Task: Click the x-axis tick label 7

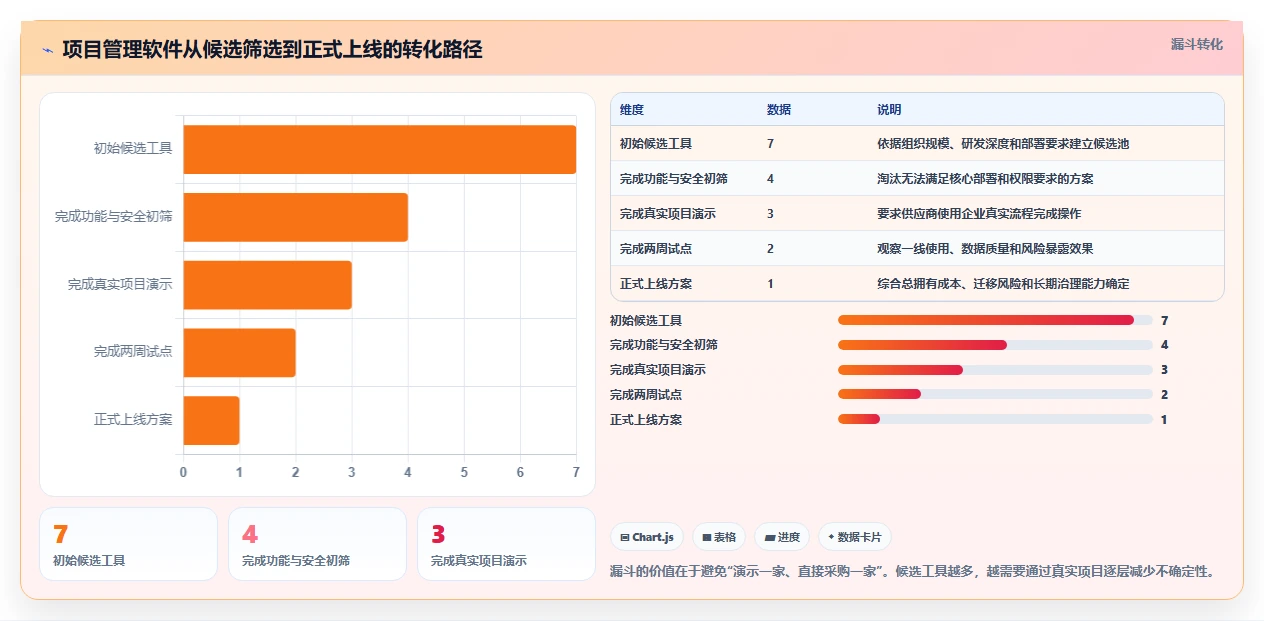Action: (575, 471)
